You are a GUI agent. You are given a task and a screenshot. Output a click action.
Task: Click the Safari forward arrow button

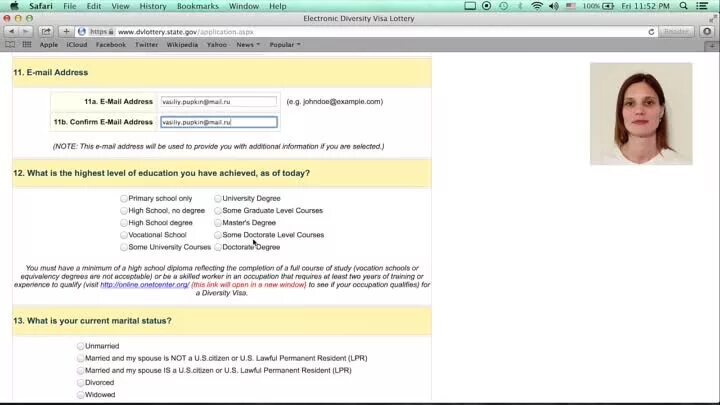[x=26, y=31]
